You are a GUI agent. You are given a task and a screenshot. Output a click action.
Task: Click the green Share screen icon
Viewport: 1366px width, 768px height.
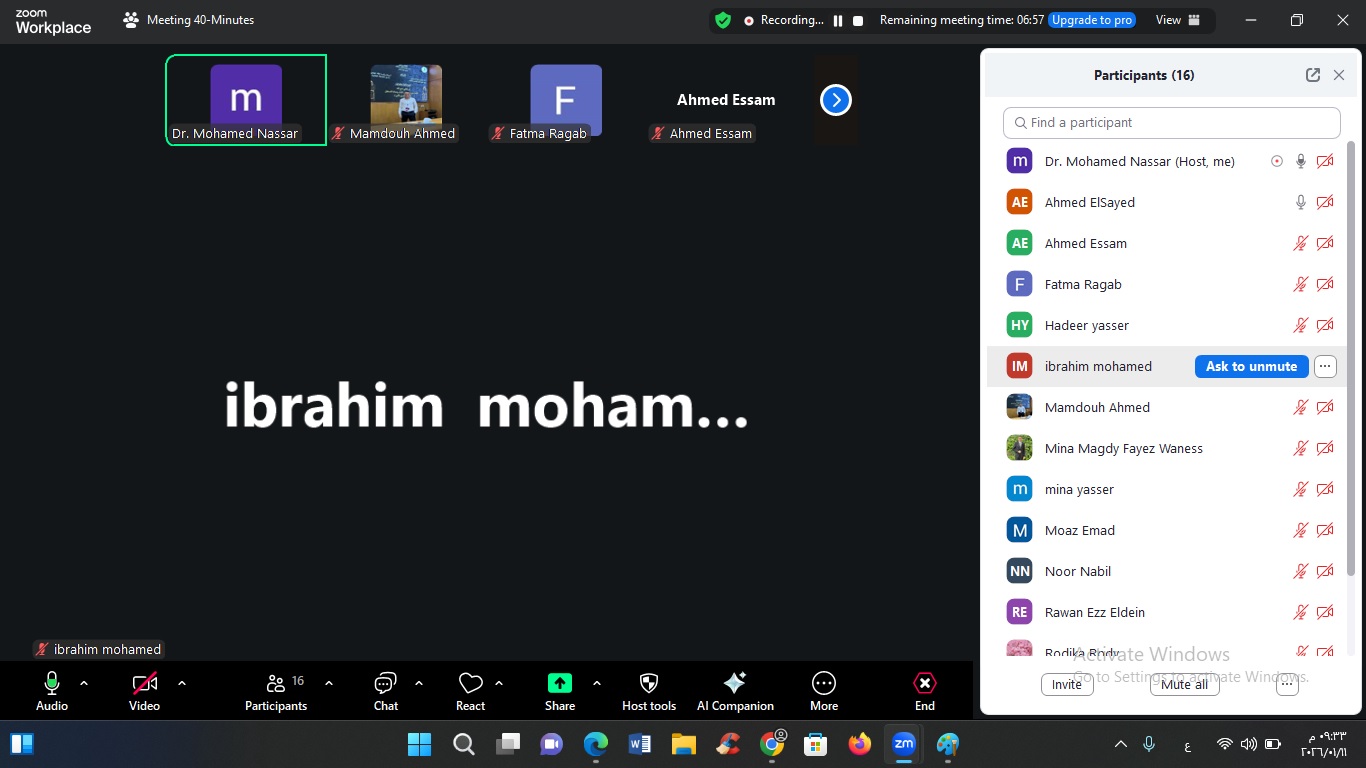[x=559, y=684]
